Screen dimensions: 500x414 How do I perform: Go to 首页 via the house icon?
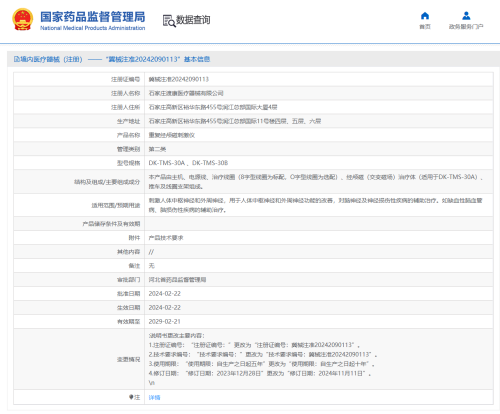pyautogui.click(x=425, y=16)
